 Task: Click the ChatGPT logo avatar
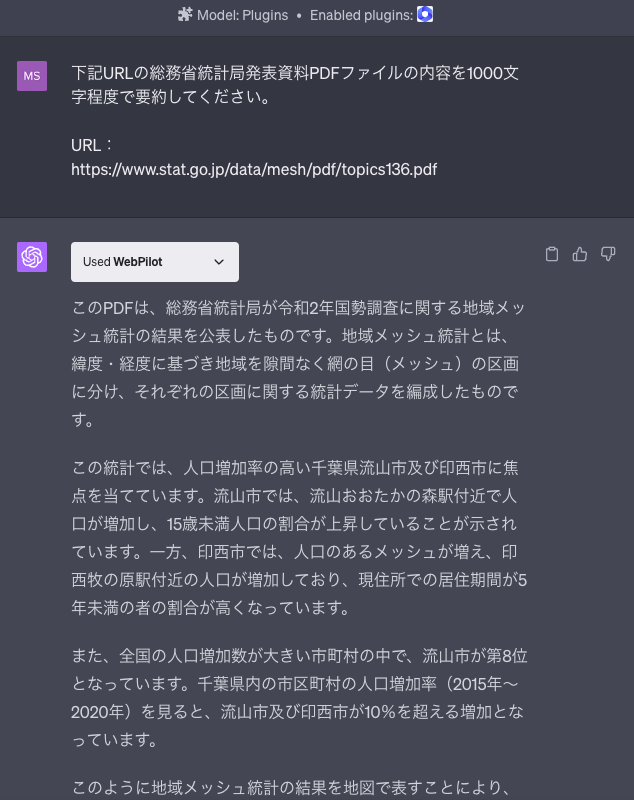pos(32,257)
